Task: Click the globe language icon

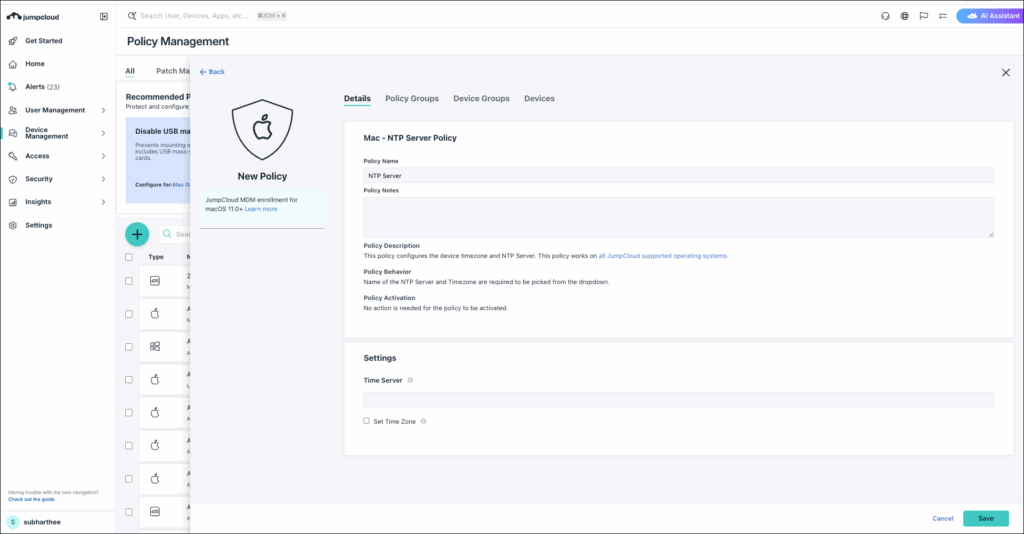Action: tap(904, 16)
